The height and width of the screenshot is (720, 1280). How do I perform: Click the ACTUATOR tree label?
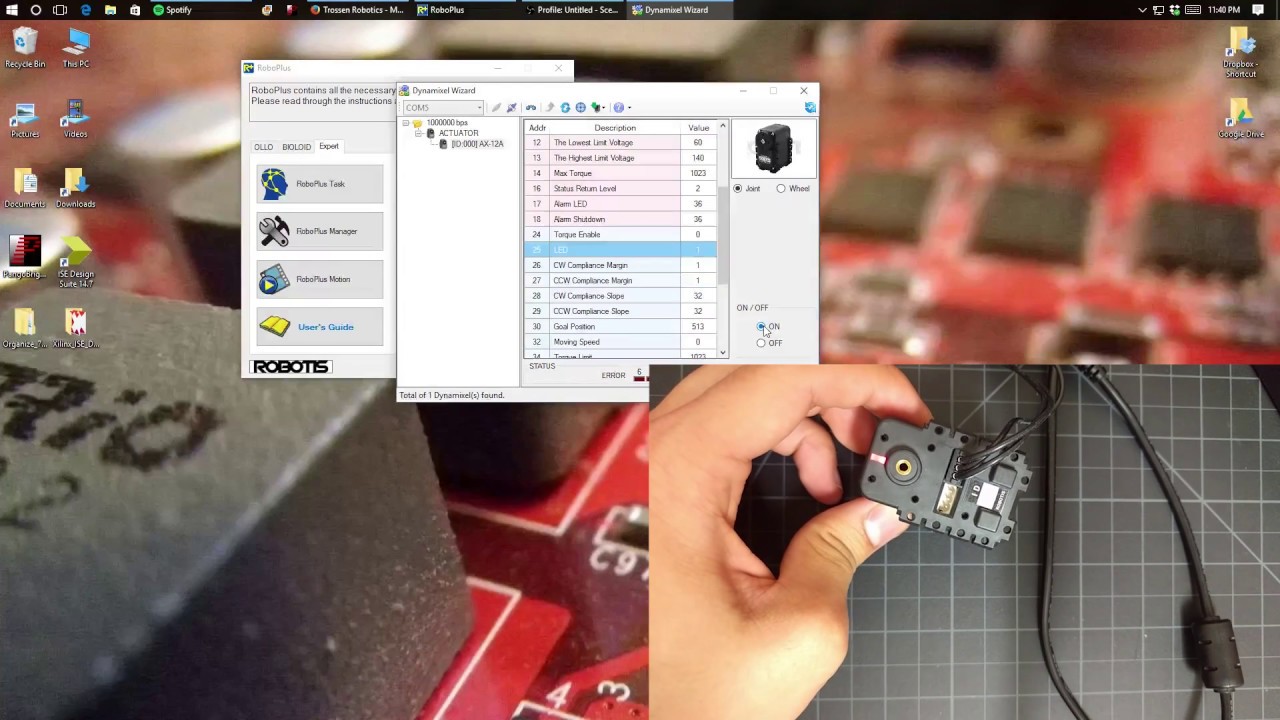(x=458, y=133)
